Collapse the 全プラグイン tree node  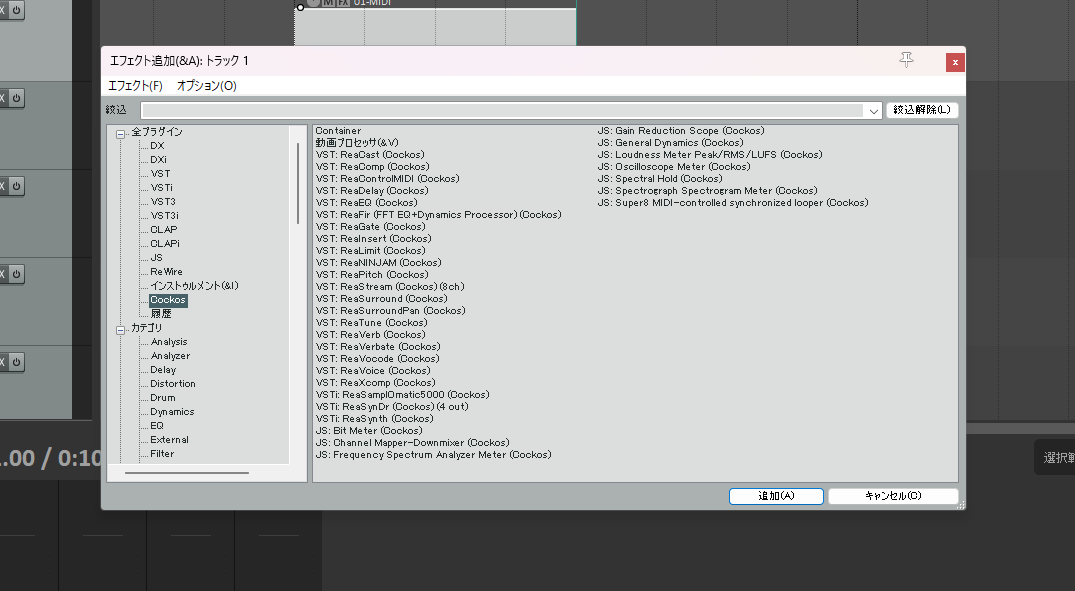[121, 134]
